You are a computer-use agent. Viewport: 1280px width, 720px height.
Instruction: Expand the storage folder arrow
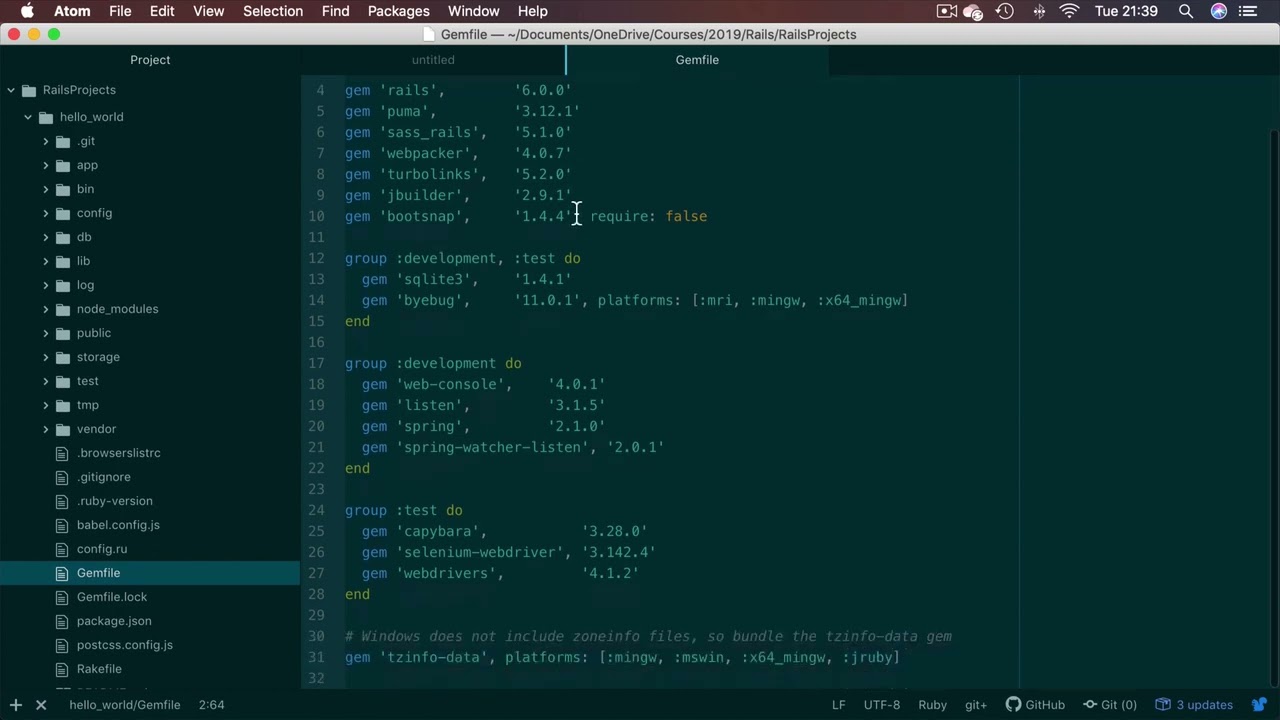point(45,357)
